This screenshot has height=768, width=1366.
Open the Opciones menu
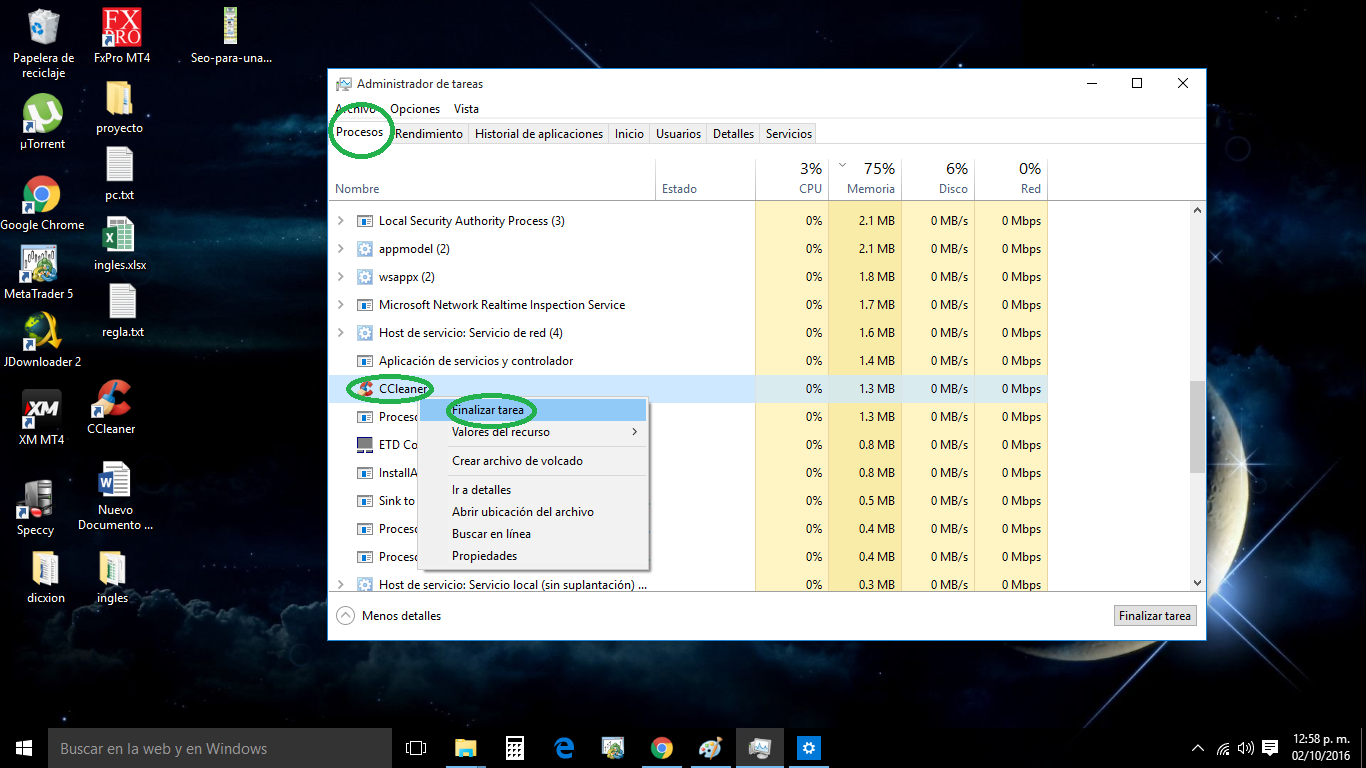(414, 108)
